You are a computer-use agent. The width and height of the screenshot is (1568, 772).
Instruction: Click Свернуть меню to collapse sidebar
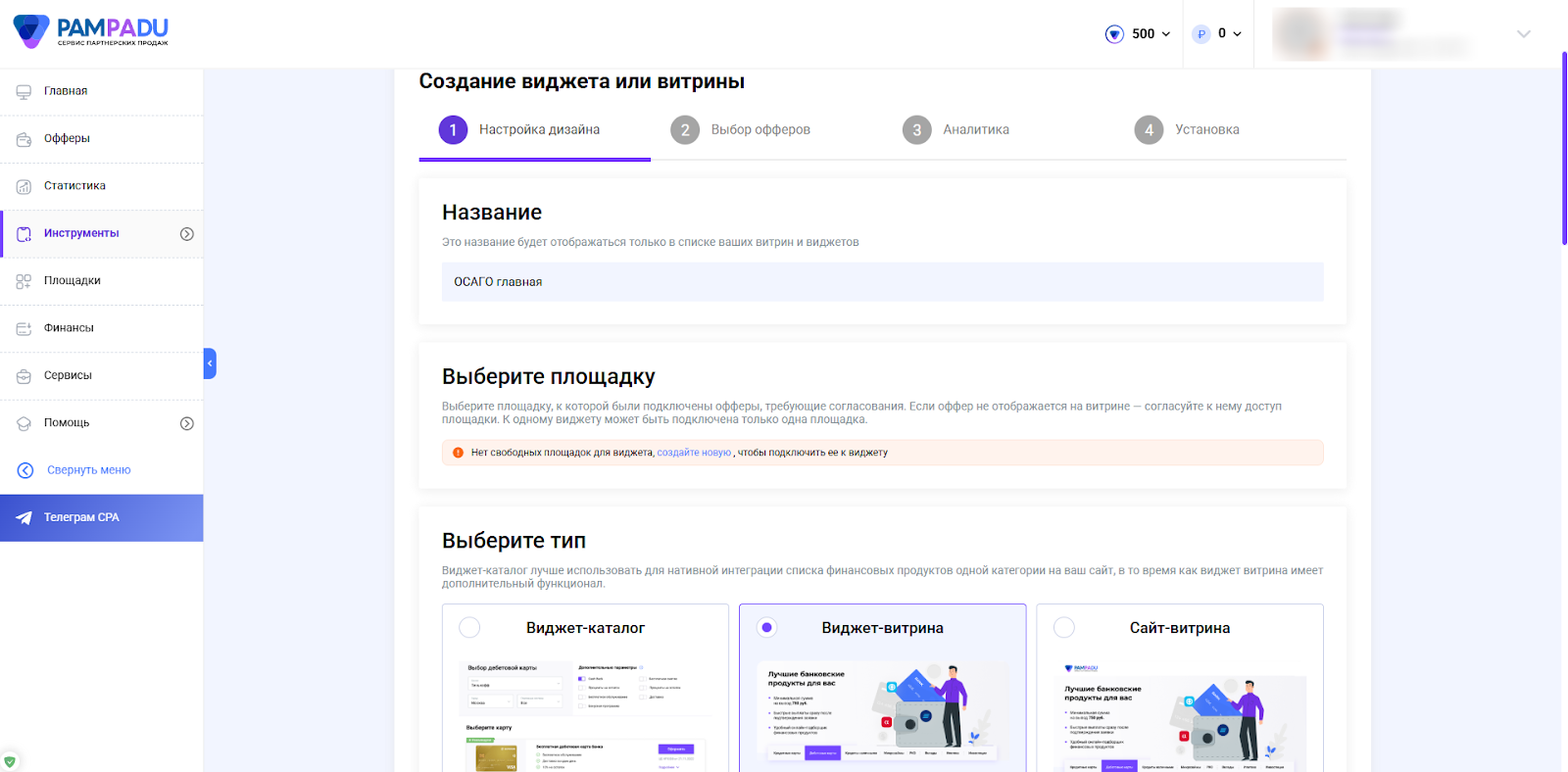pyautogui.click(x=74, y=470)
